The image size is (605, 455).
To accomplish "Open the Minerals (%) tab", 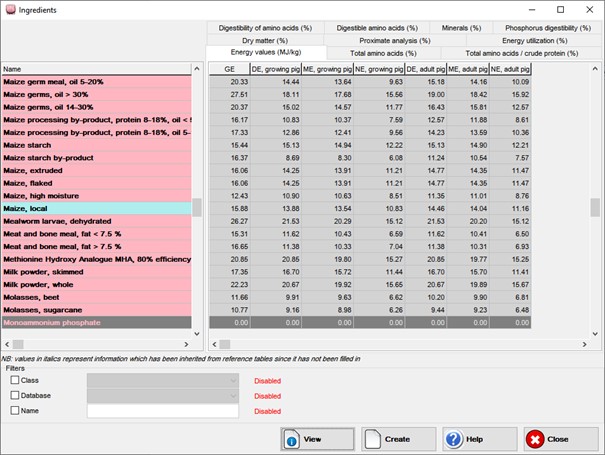I will (461, 28).
